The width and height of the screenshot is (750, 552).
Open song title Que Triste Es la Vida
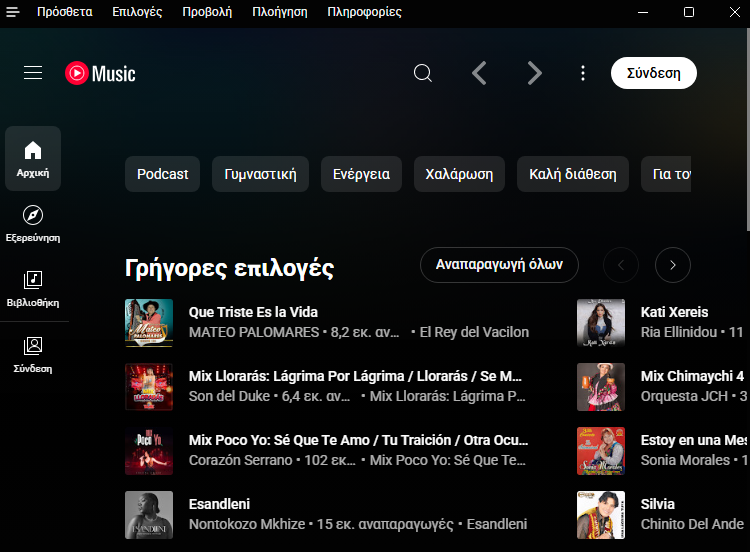pos(253,312)
